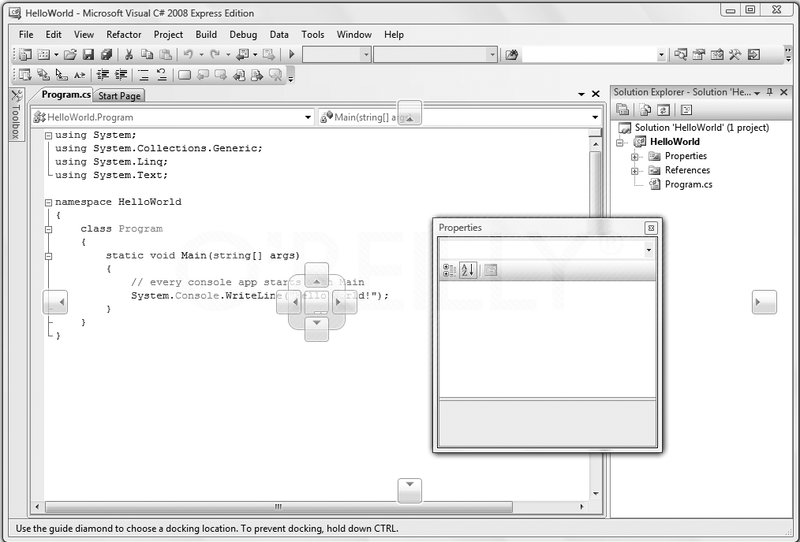This screenshot has height=542, width=800.
Task: Click the Undo arrow icon
Action: click(188, 54)
